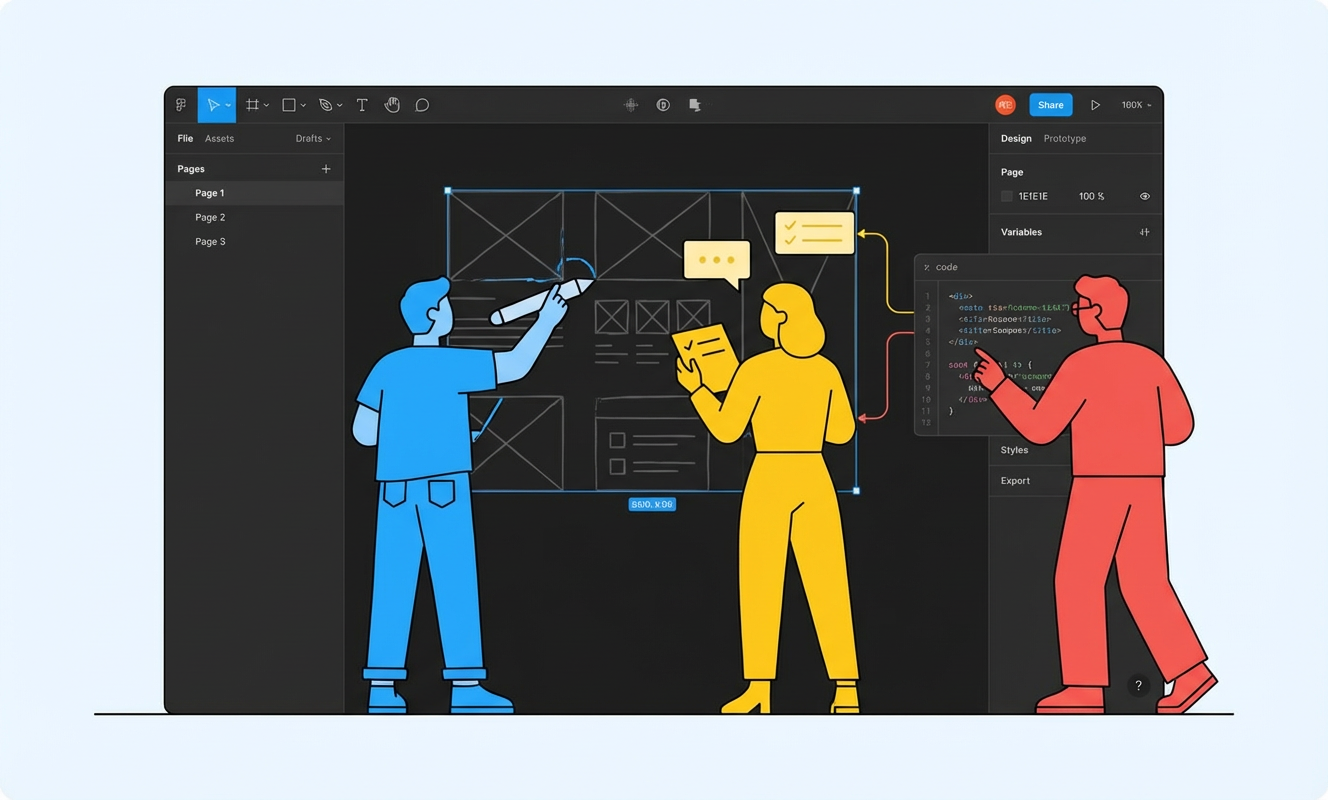Click the blue Share button
1328x800 pixels.
pyautogui.click(x=1050, y=105)
